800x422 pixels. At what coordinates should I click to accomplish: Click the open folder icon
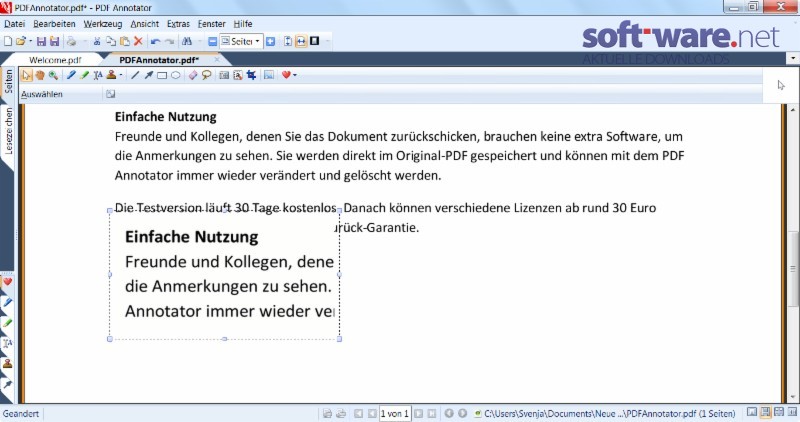tap(20, 41)
